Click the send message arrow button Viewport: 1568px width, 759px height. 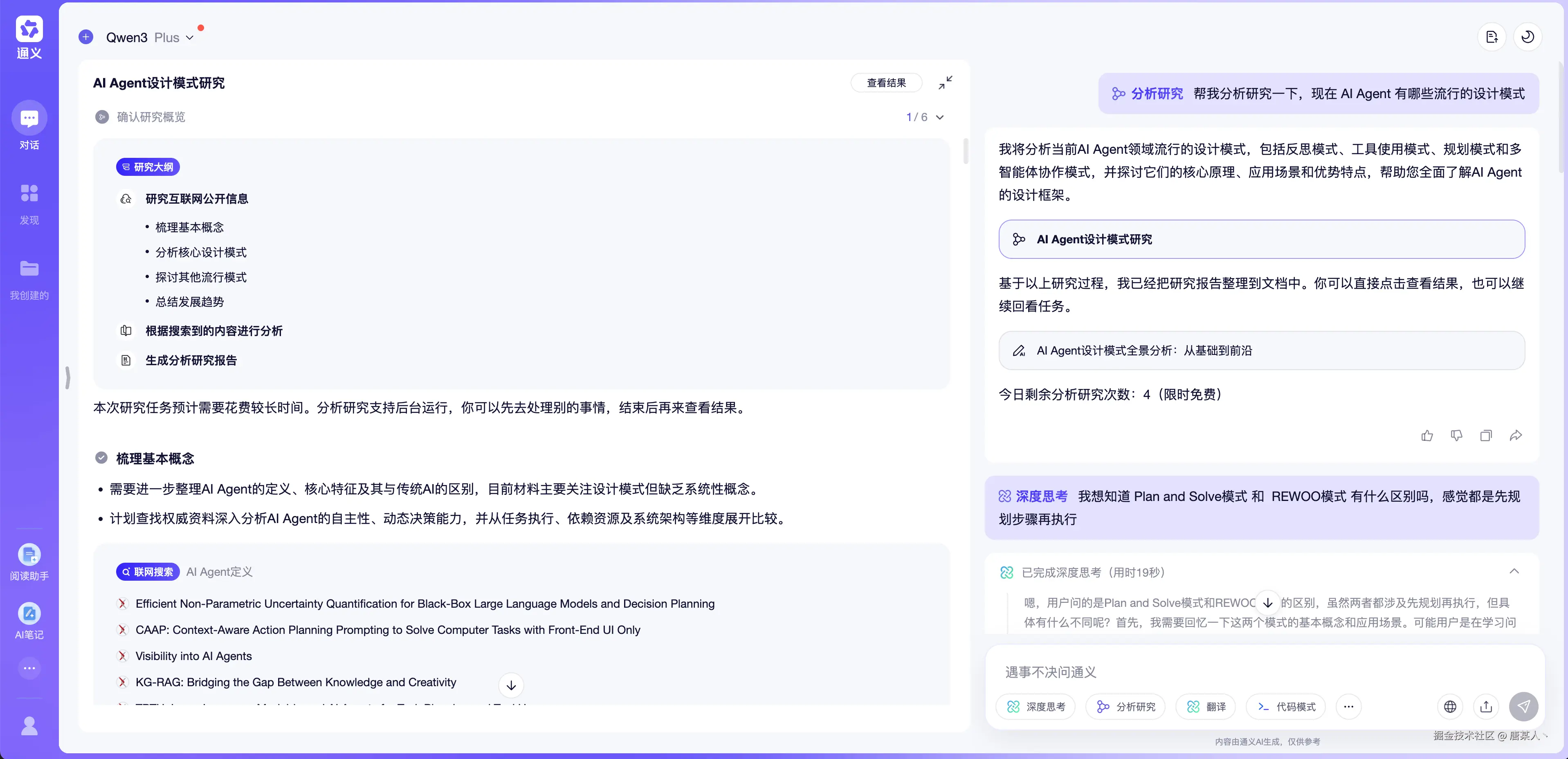point(1523,706)
